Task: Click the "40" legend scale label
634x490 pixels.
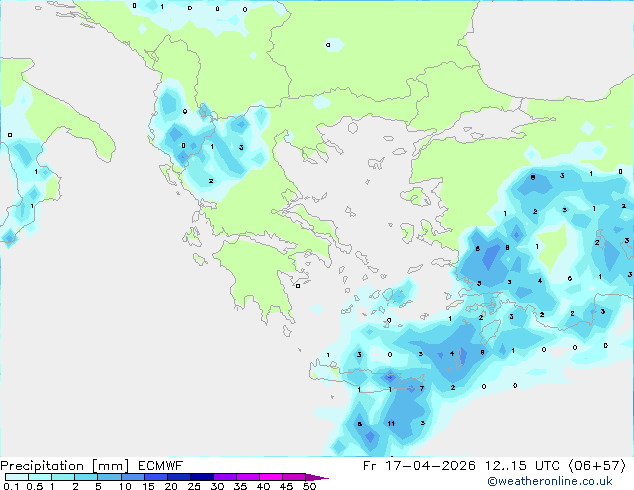Action: click(263, 486)
